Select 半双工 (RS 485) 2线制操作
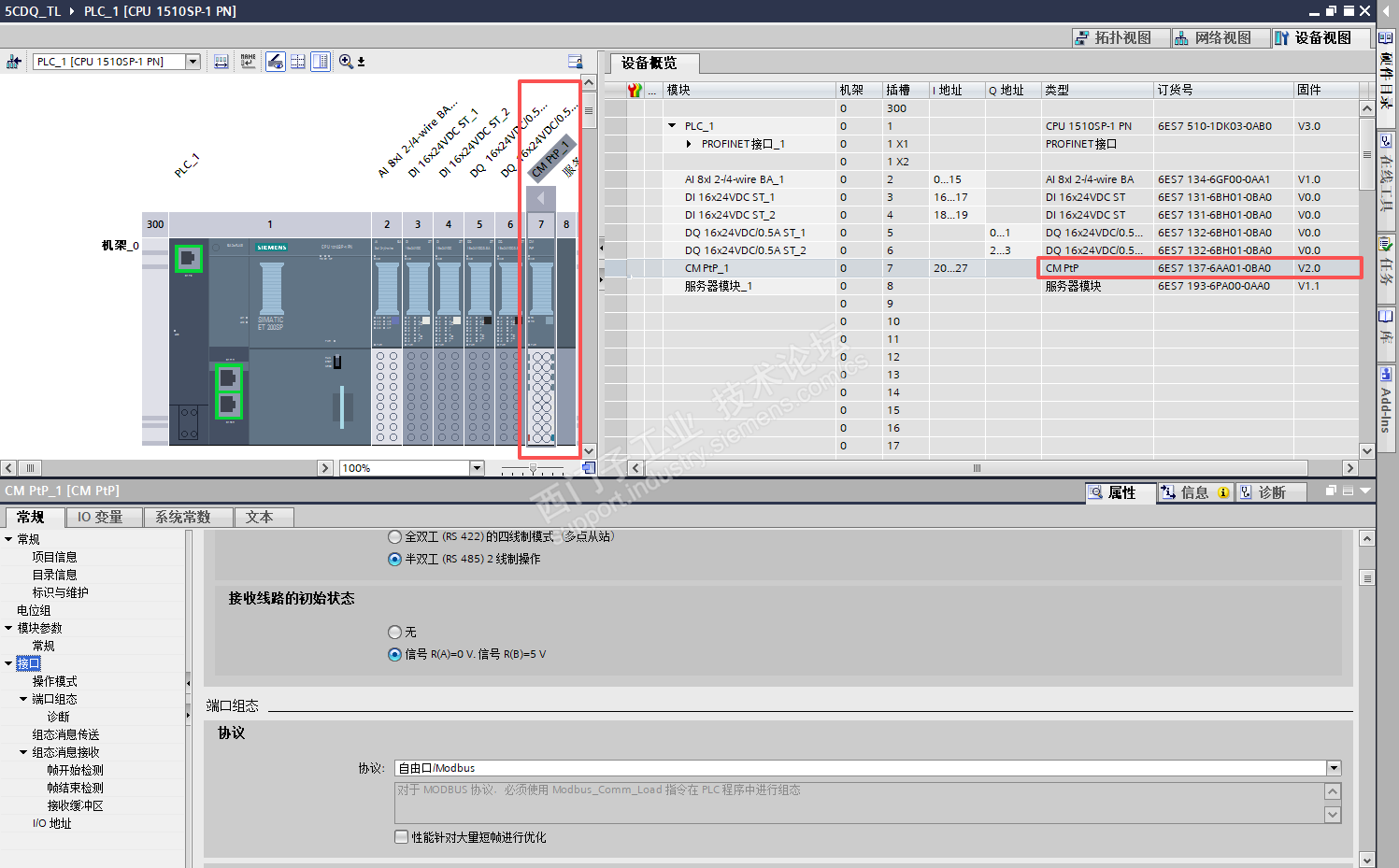The height and width of the screenshot is (868, 1399). [x=394, y=560]
